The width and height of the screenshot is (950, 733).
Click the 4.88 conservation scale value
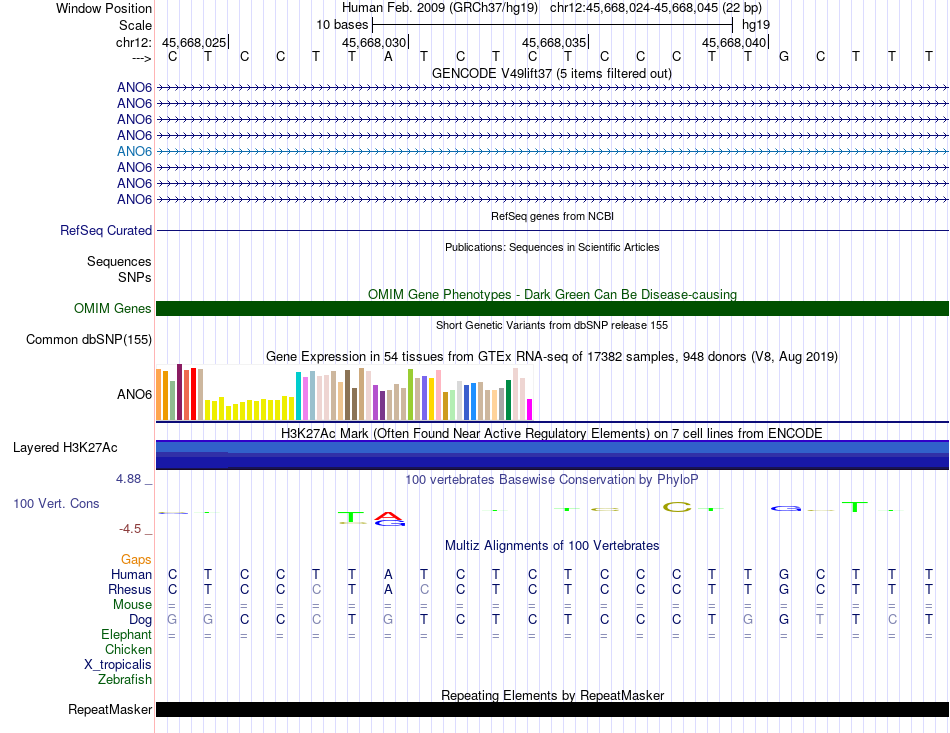(x=128, y=479)
